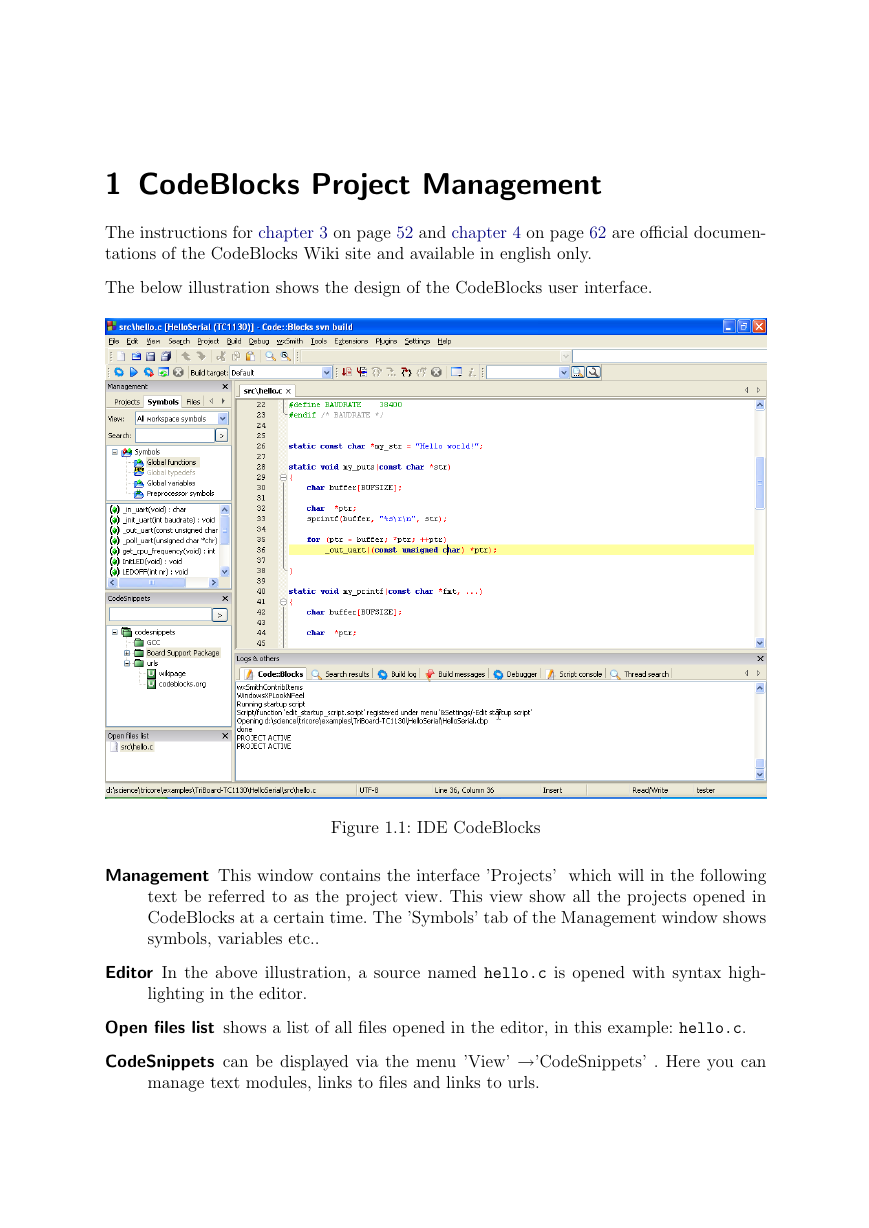The height and width of the screenshot is (1228, 869).
Task: Collapse the code fold at line 41
Action: pos(284,601)
